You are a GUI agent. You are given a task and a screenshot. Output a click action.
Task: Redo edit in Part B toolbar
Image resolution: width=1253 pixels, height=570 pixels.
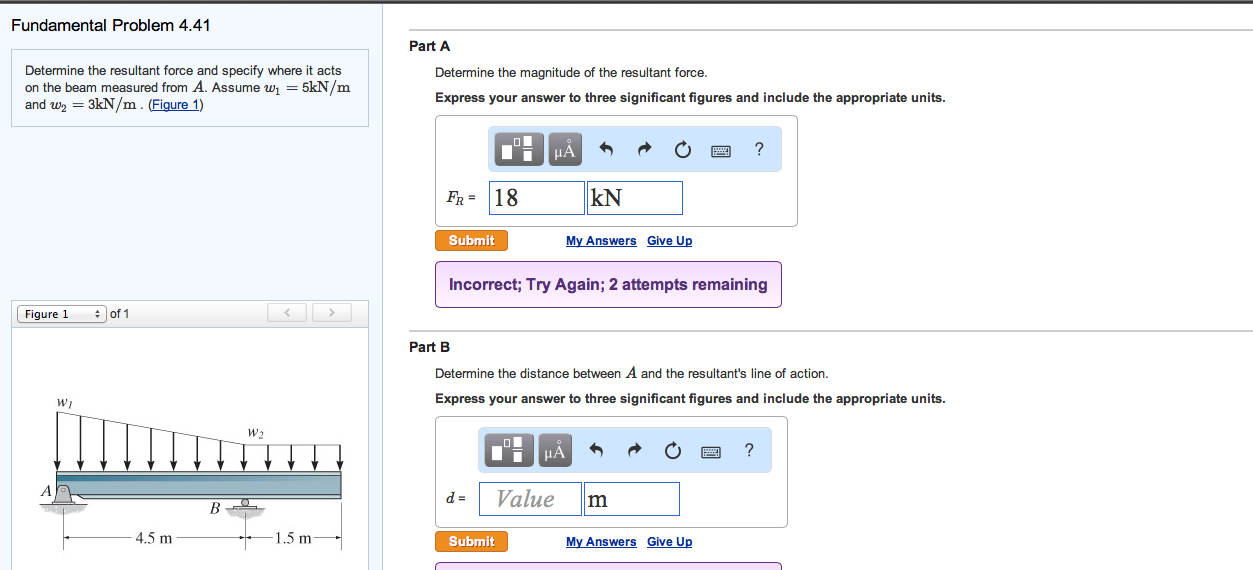[634, 451]
